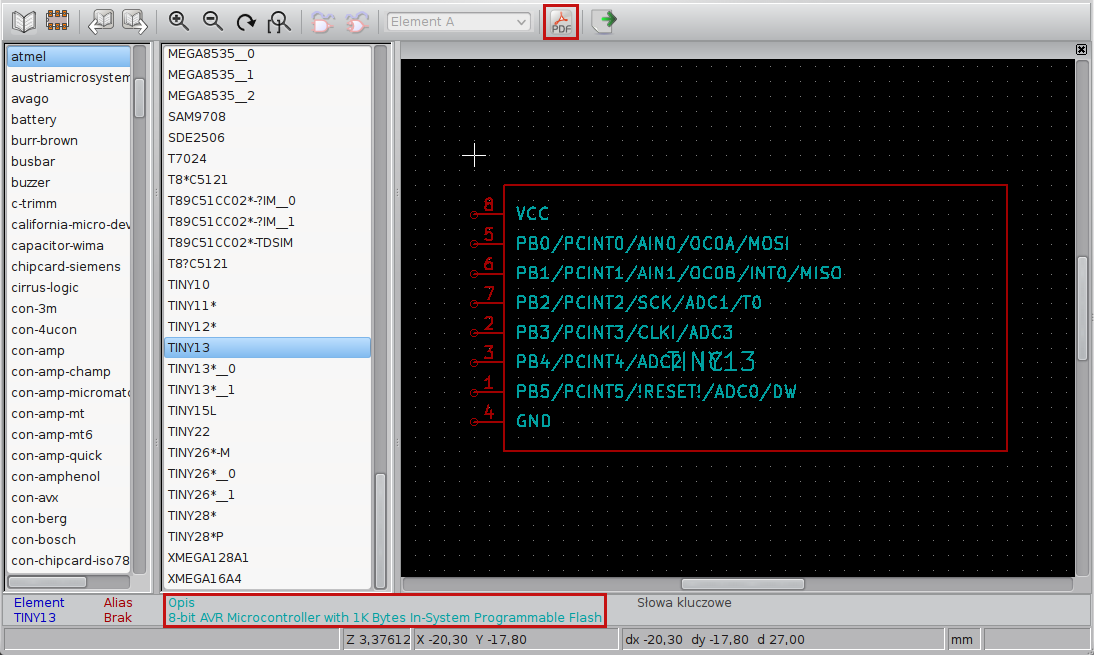Click the select library book icon
This screenshot has height=655, width=1094.
tap(24, 22)
